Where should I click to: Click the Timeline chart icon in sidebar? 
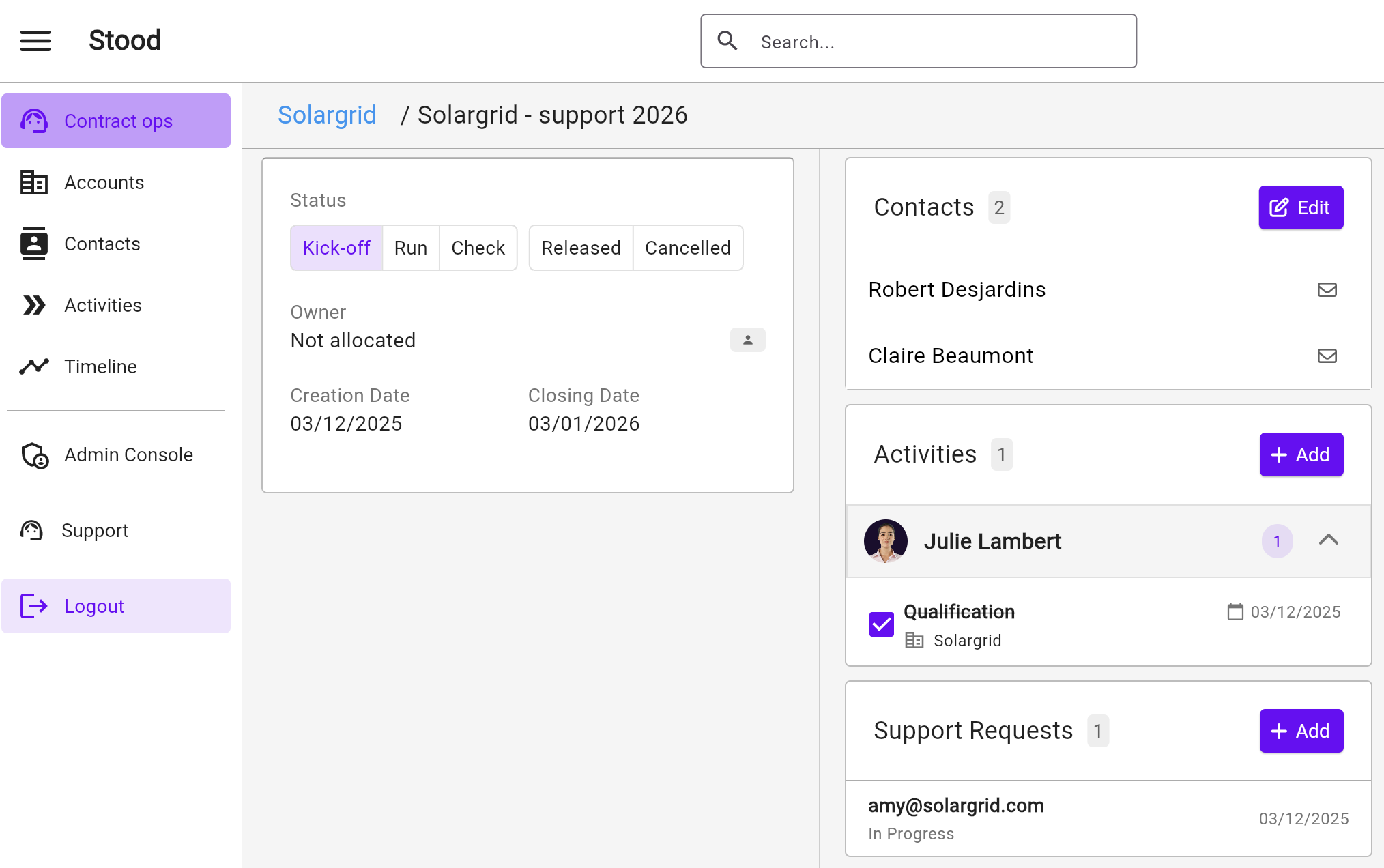point(34,366)
